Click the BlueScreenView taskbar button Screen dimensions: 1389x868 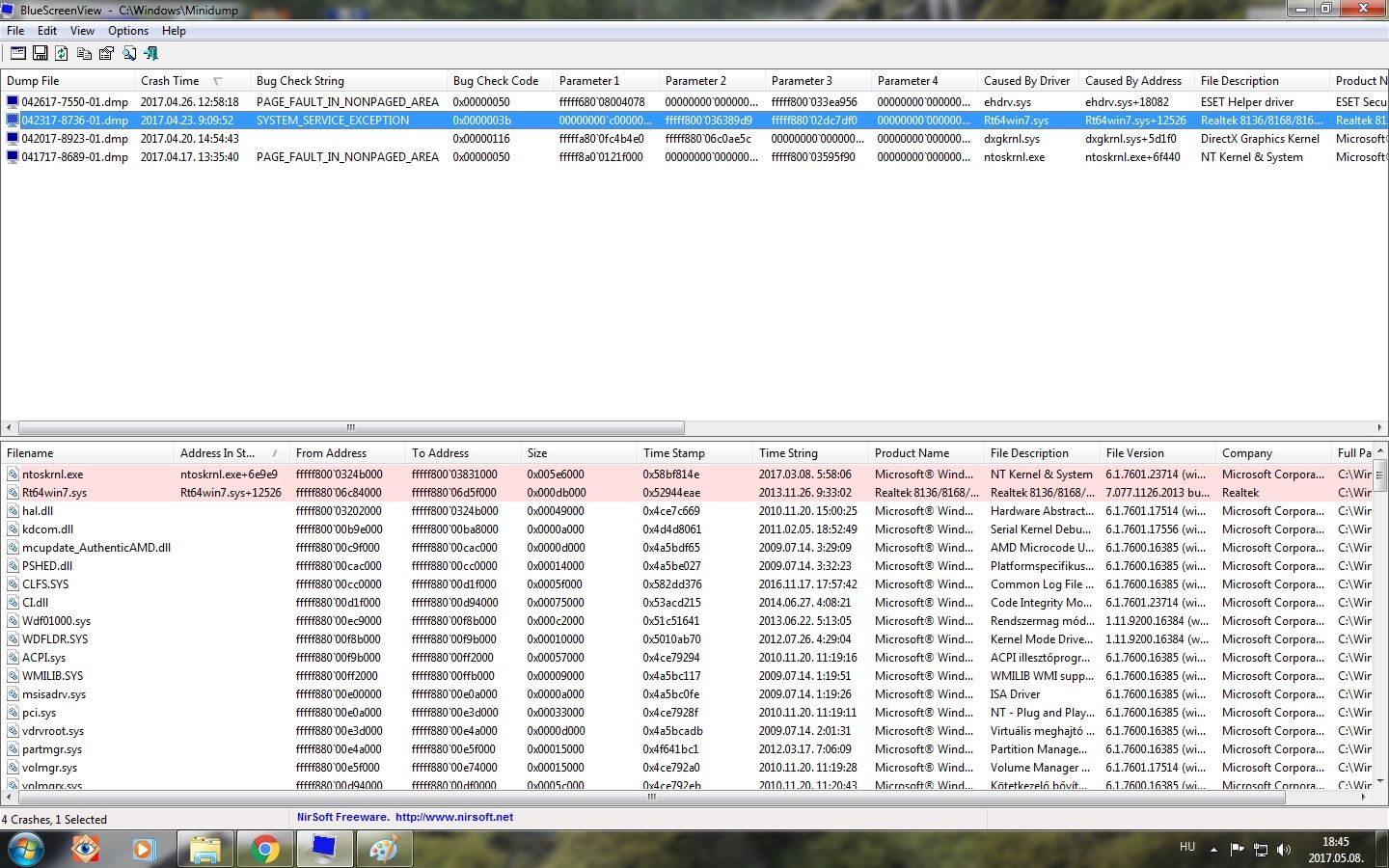click(323, 850)
